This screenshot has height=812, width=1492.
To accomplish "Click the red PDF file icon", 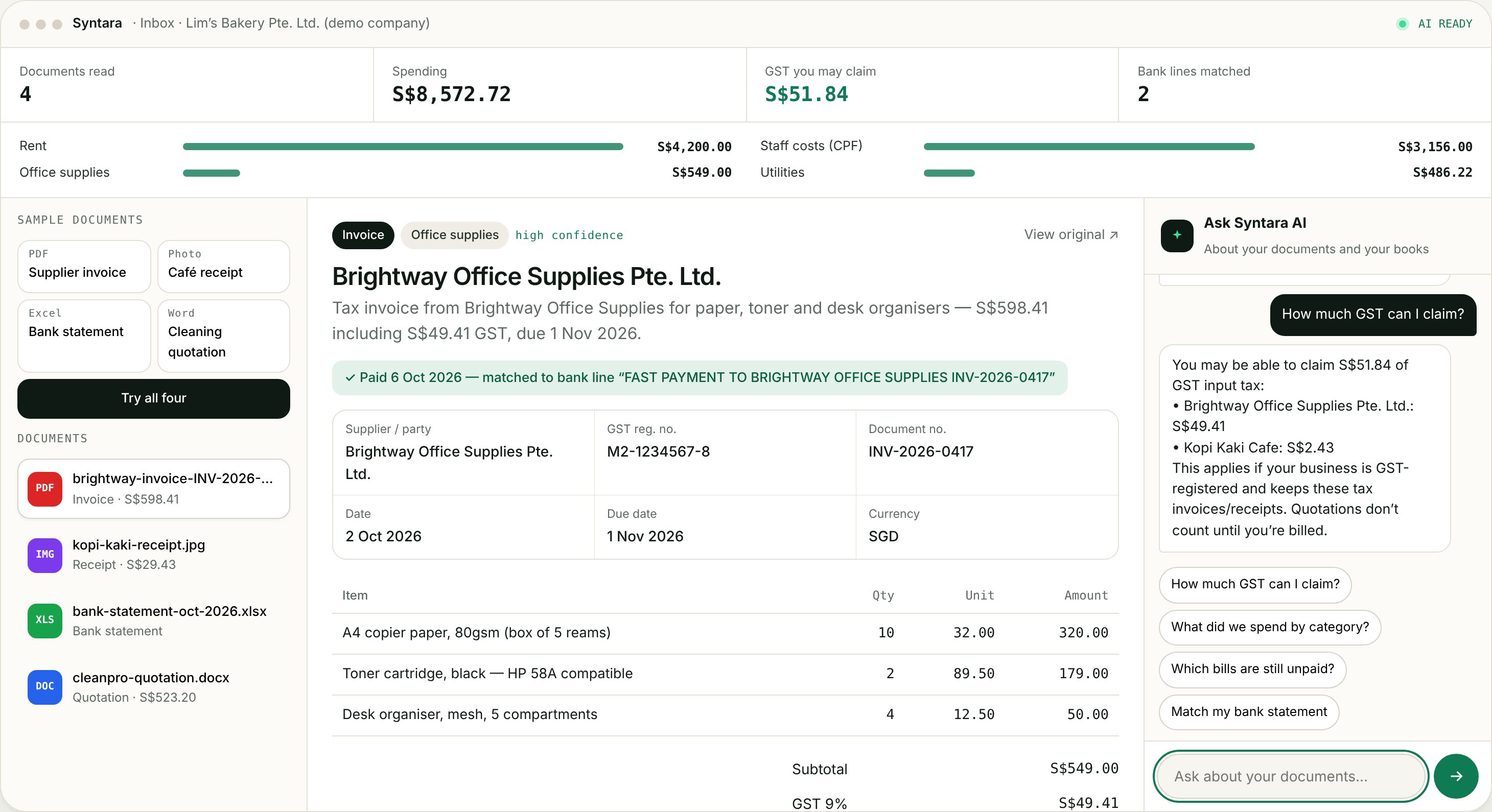I will 44,488.
